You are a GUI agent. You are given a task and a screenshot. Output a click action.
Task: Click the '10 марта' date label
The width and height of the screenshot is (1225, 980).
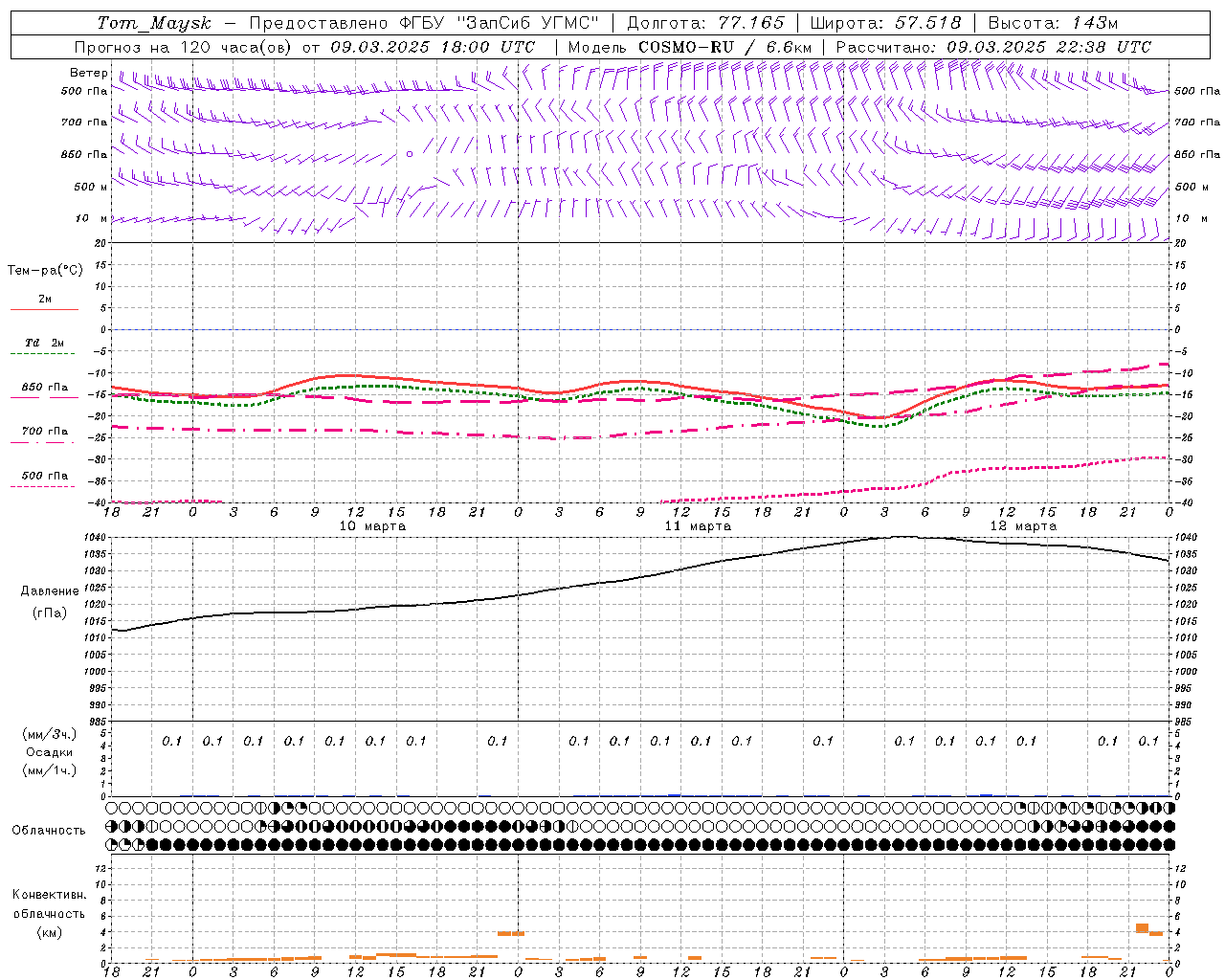point(372,526)
